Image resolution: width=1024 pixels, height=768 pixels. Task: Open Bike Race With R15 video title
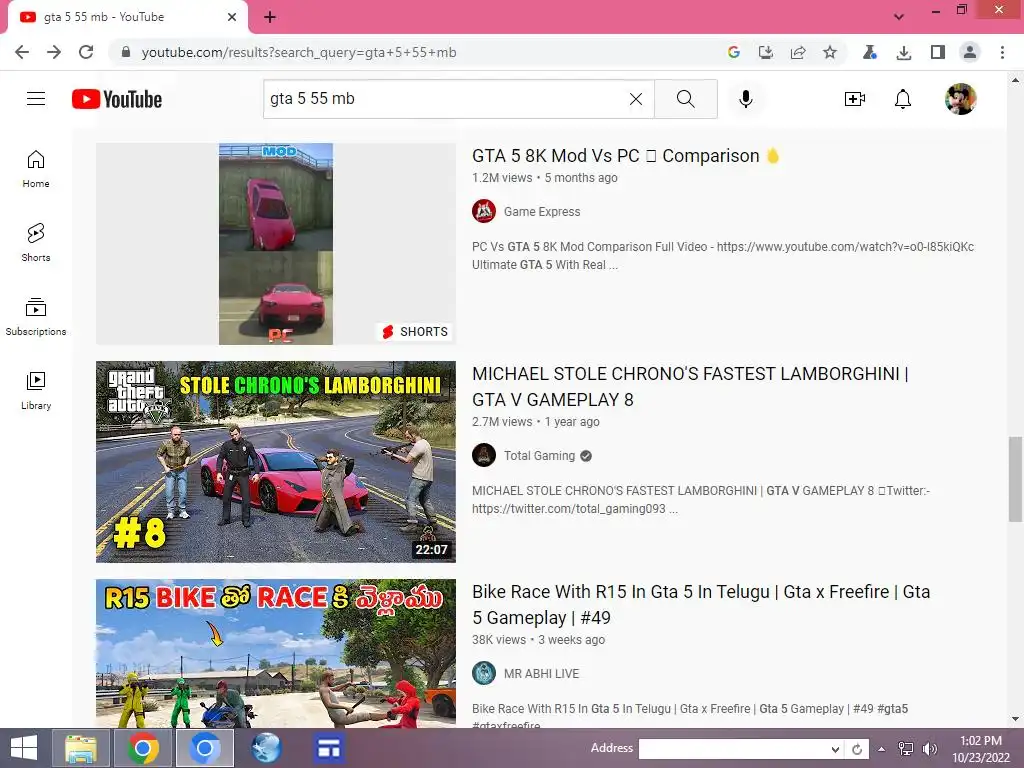pyautogui.click(x=701, y=605)
